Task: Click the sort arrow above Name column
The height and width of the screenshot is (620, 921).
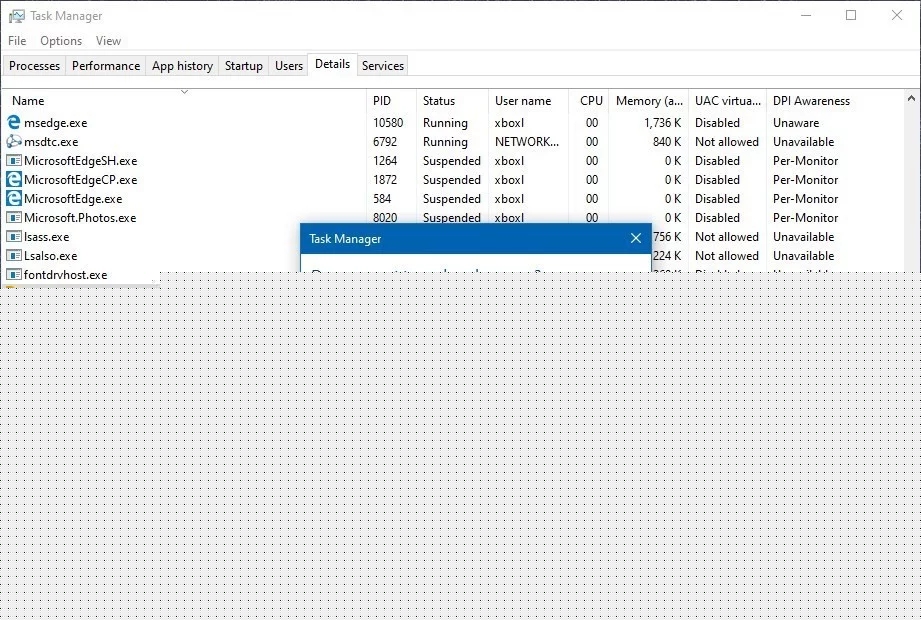Action: click(x=184, y=92)
